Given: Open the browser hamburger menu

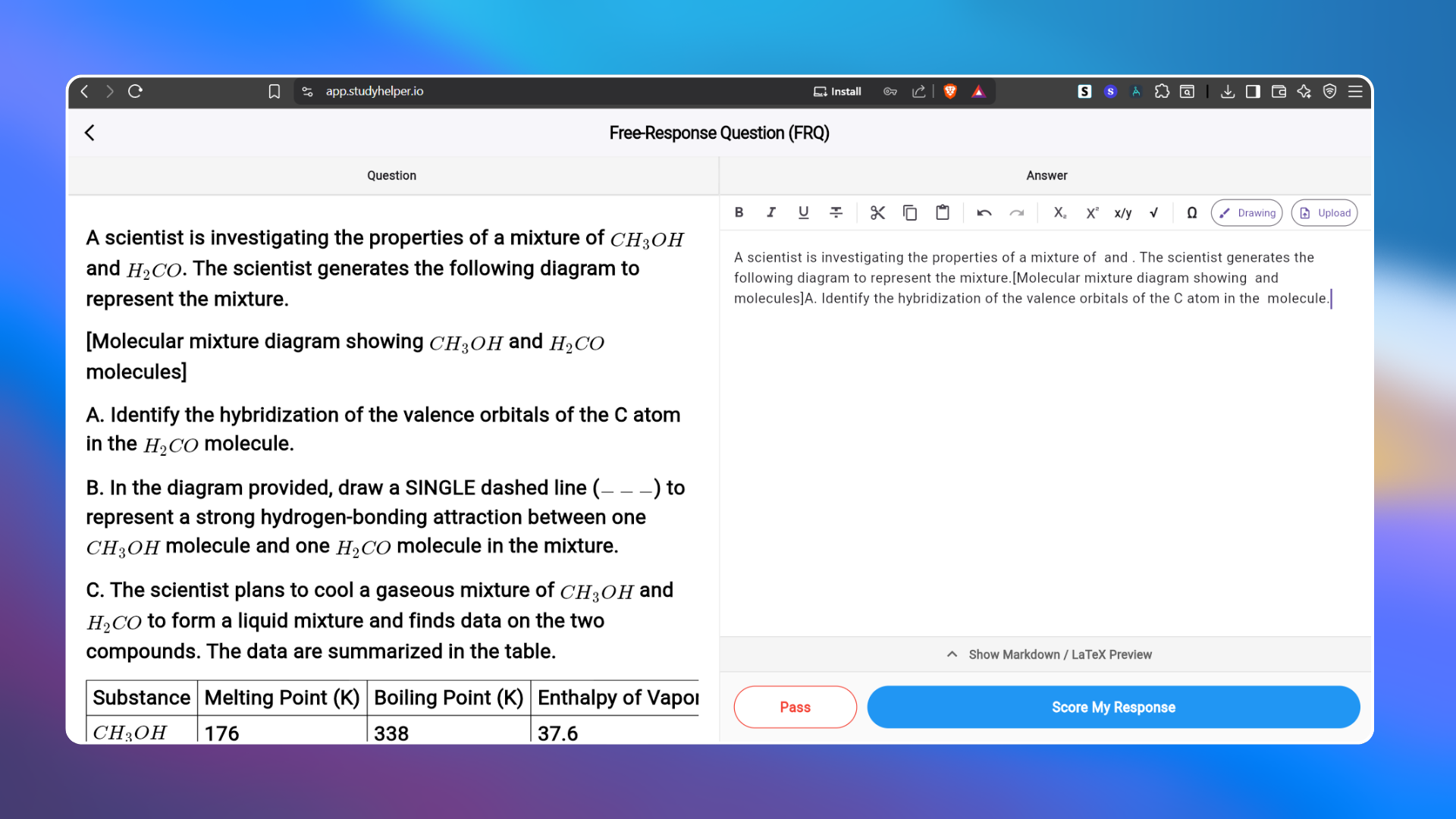Looking at the screenshot, I should coord(1356,91).
